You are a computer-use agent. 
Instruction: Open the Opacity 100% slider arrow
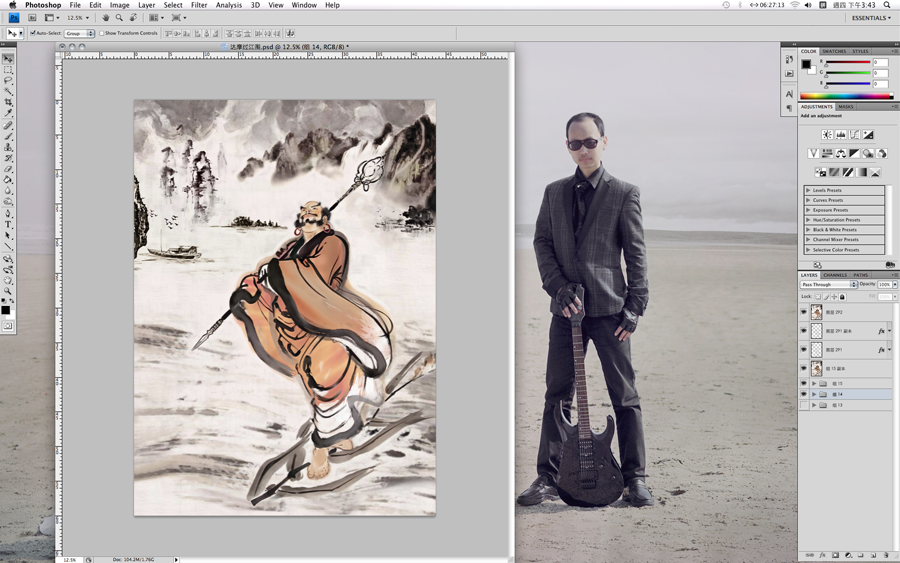[894, 285]
